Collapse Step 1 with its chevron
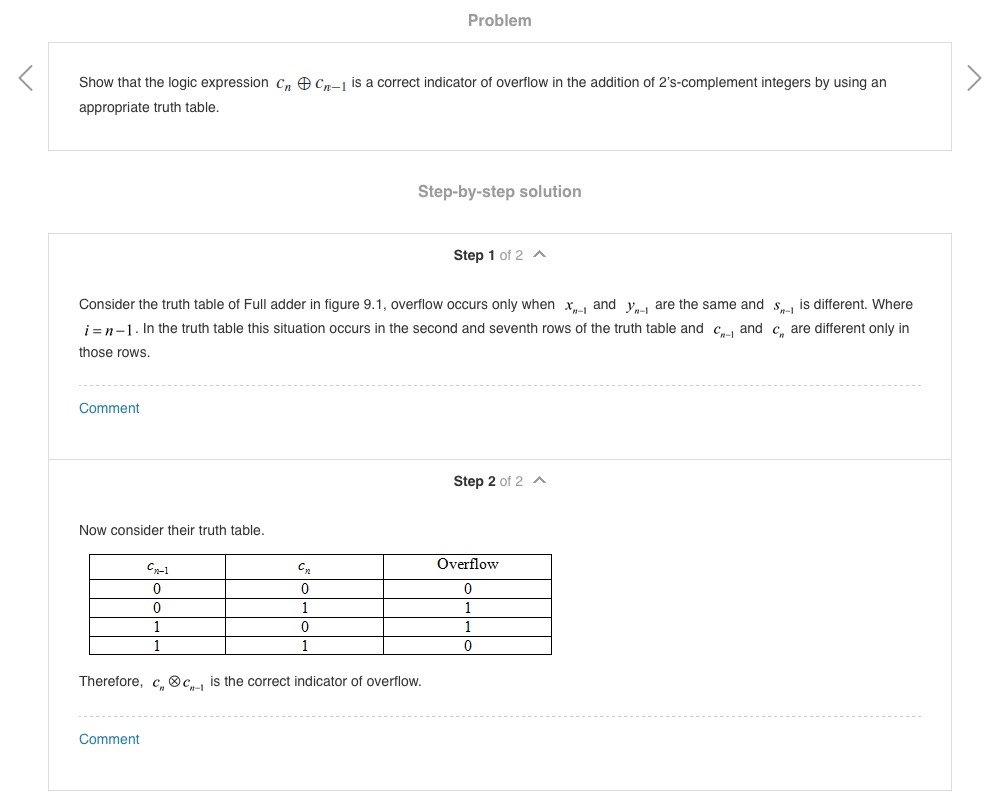This screenshot has width=1000, height=801. [540, 255]
